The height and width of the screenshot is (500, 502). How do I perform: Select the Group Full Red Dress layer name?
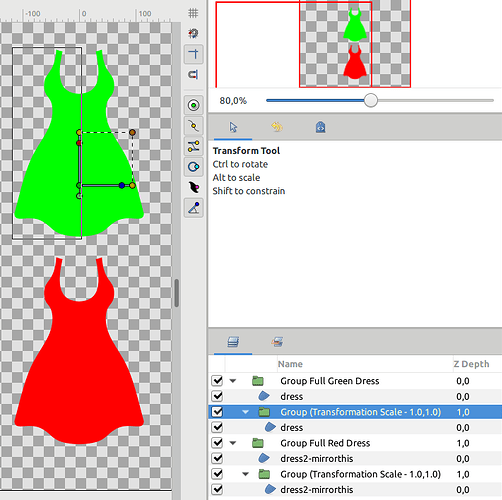click(x=325, y=443)
